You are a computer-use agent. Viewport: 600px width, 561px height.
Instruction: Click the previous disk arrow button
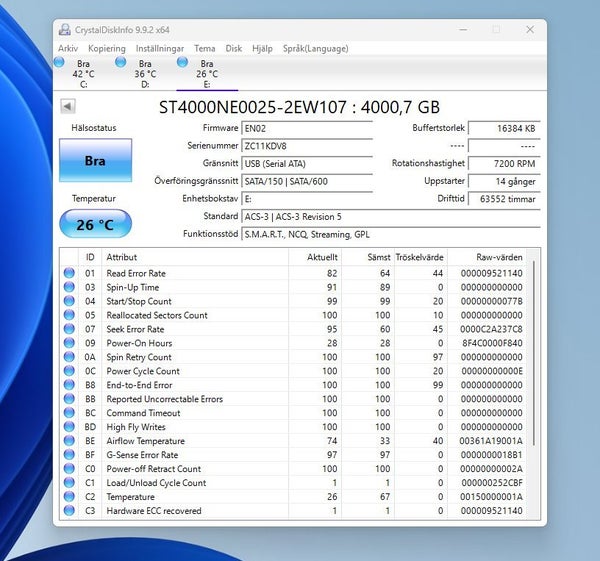(68, 106)
